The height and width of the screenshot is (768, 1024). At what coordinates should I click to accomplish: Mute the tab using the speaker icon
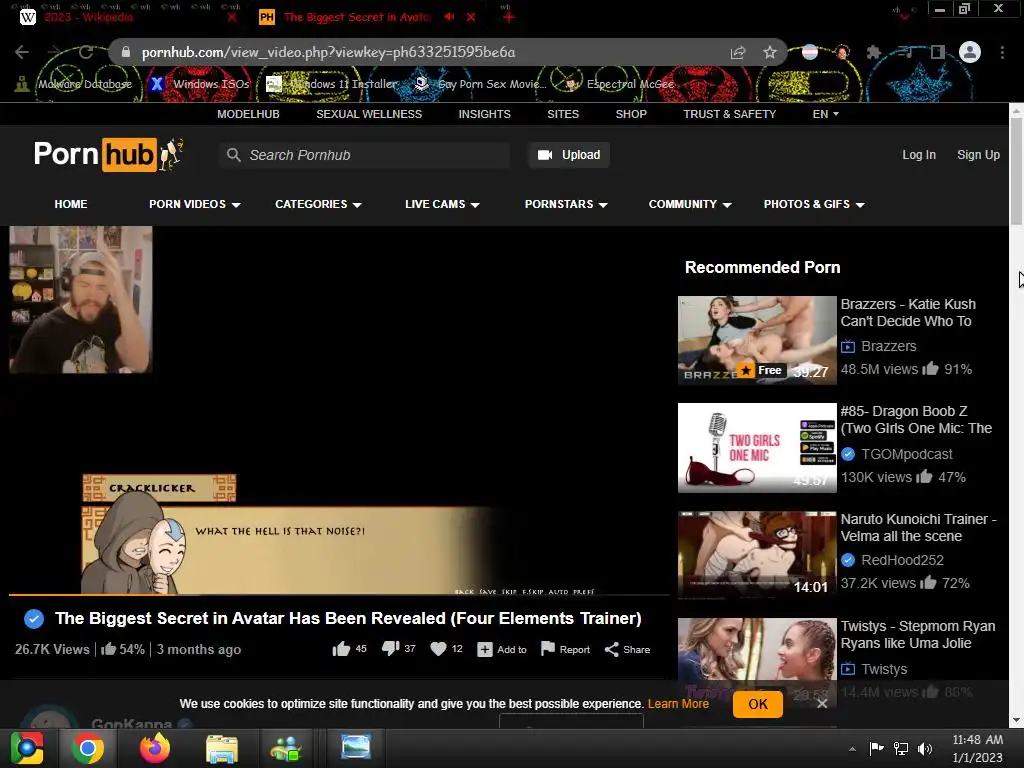(449, 17)
